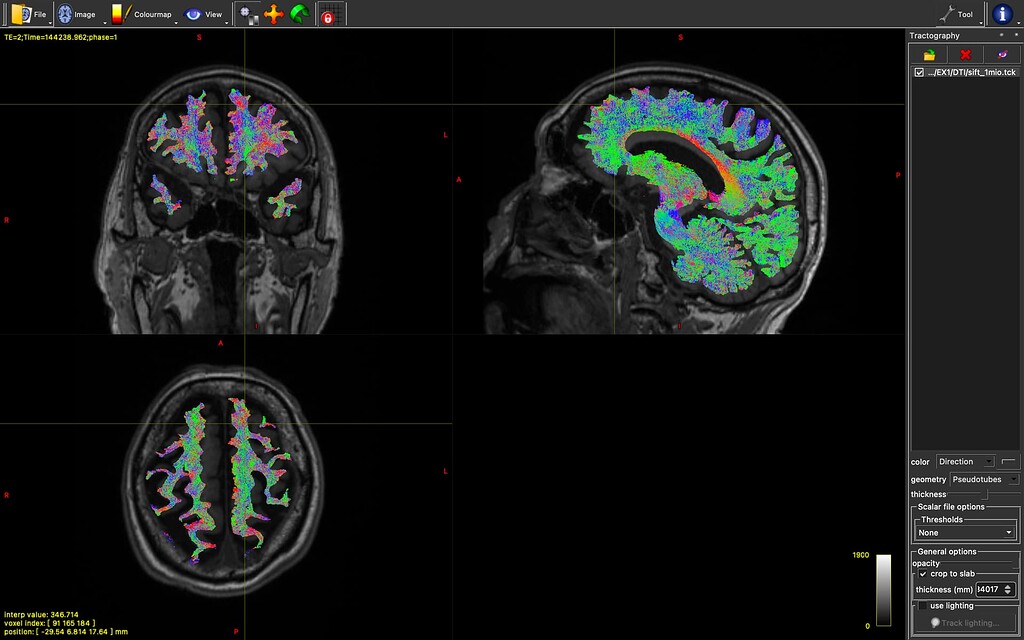Open the Thresholds None dropdown
The image size is (1024, 640).
point(965,533)
